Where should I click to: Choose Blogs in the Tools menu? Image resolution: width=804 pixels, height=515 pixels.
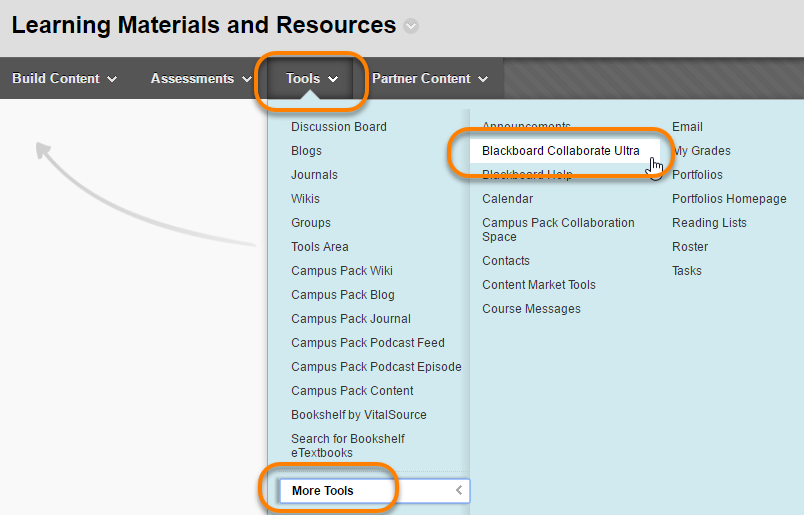[x=306, y=151]
